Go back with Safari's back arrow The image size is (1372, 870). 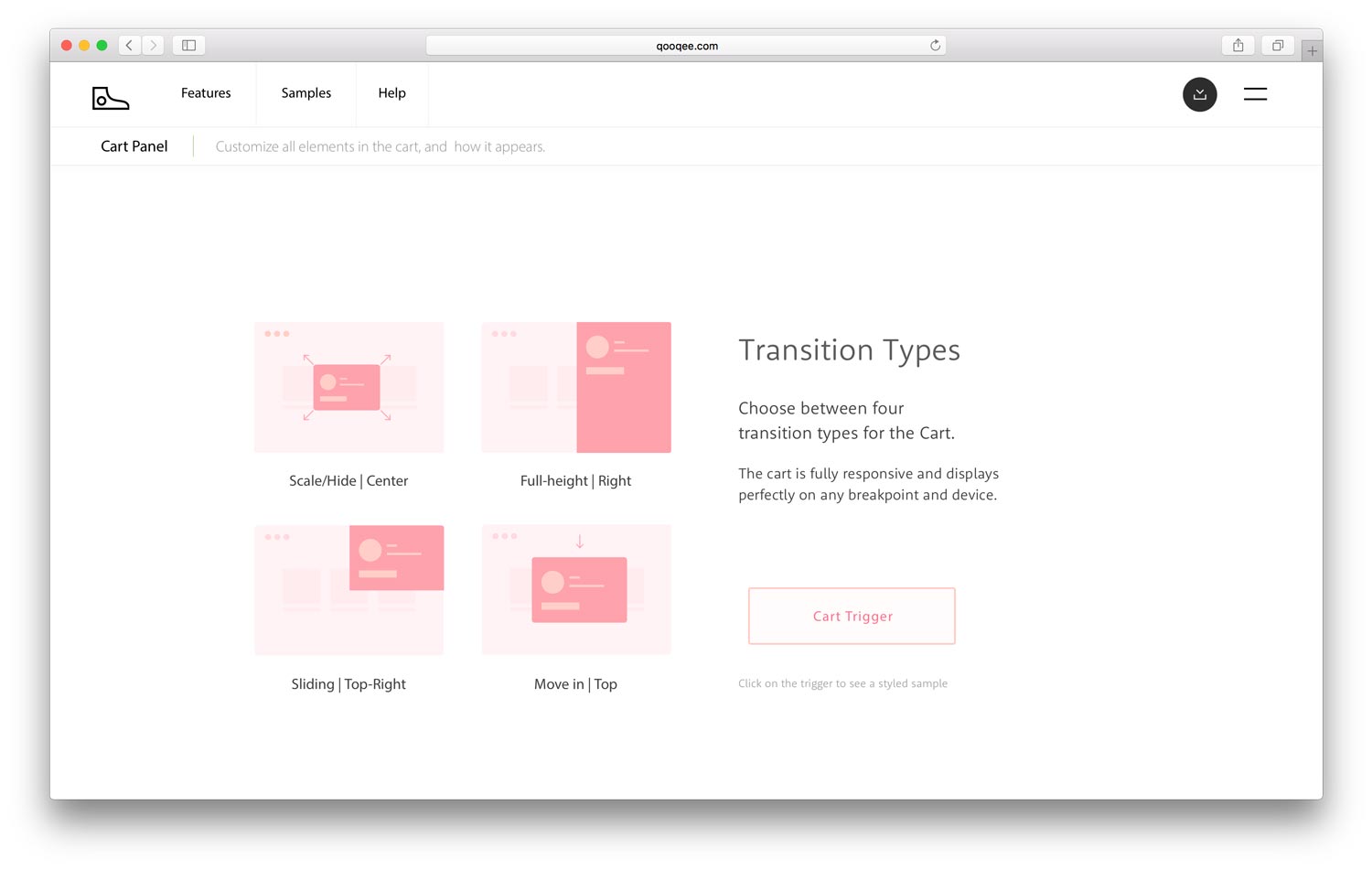pos(129,45)
